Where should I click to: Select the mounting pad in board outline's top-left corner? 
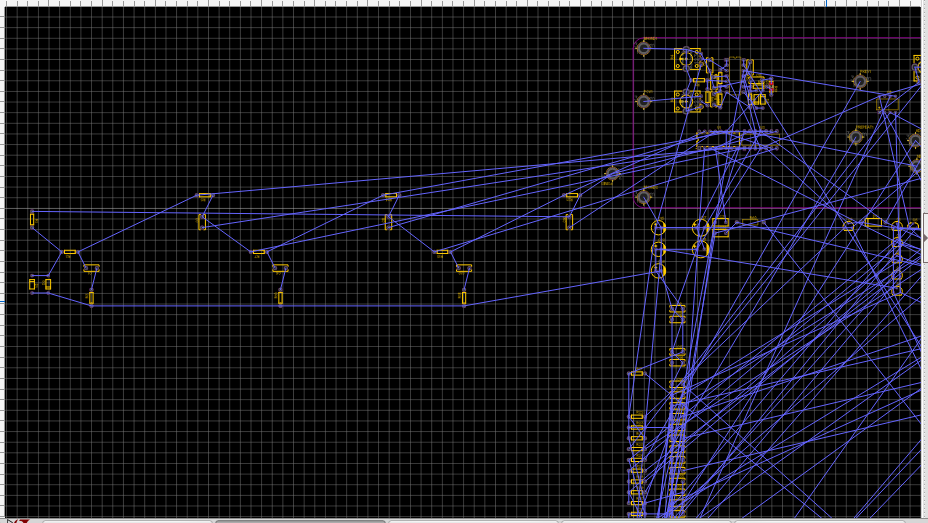(x=643, y=49)
